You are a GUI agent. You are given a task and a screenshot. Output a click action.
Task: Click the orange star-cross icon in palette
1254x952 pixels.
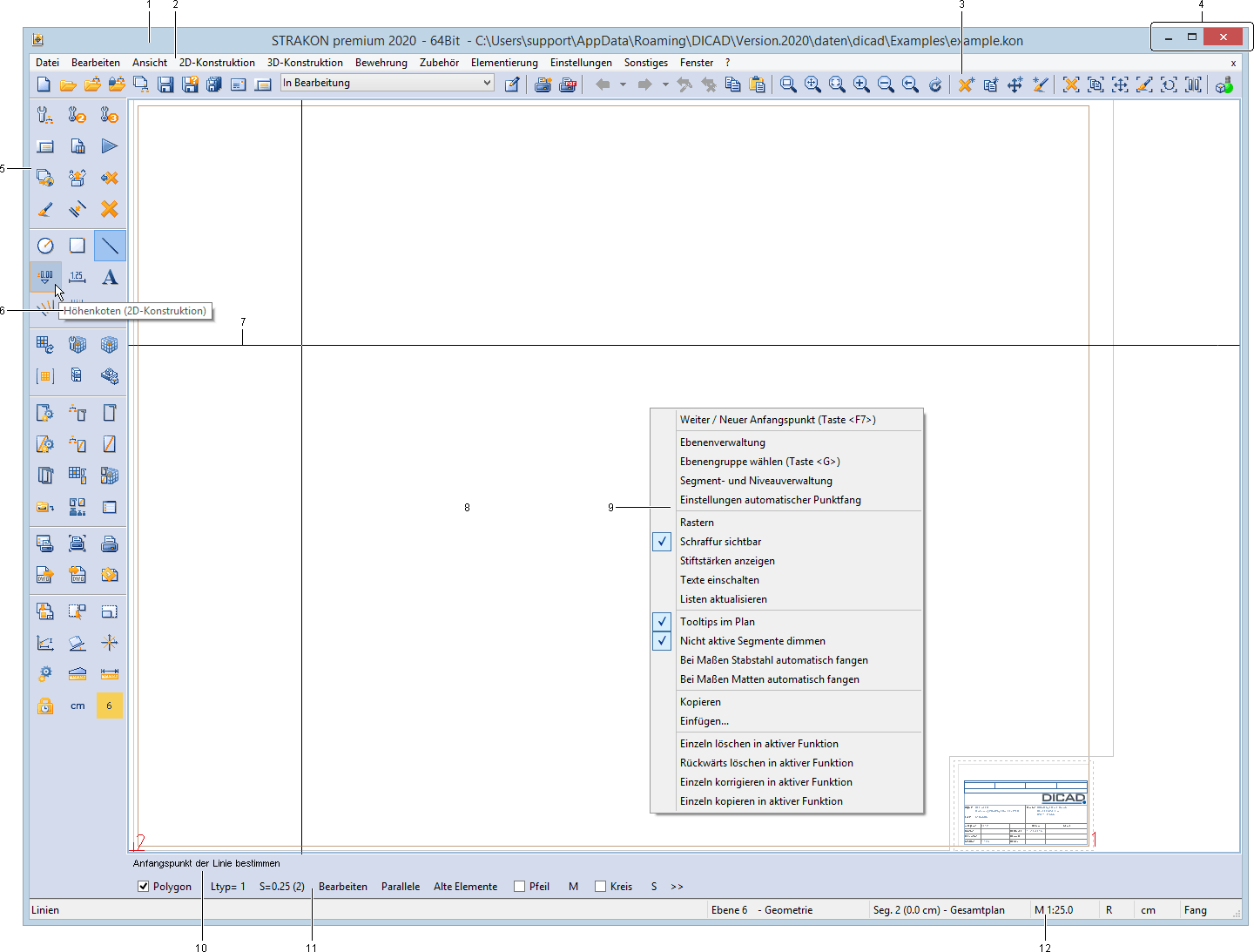tap(110, 643)
